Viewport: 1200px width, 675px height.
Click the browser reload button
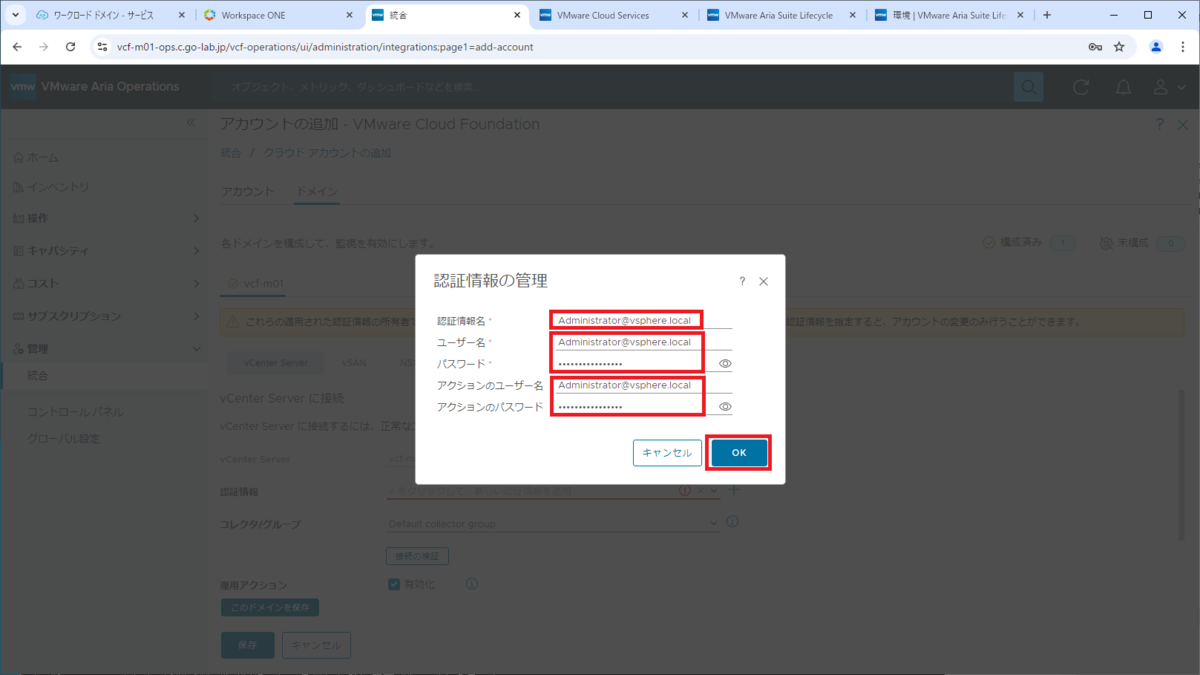[x=70, y=47]
